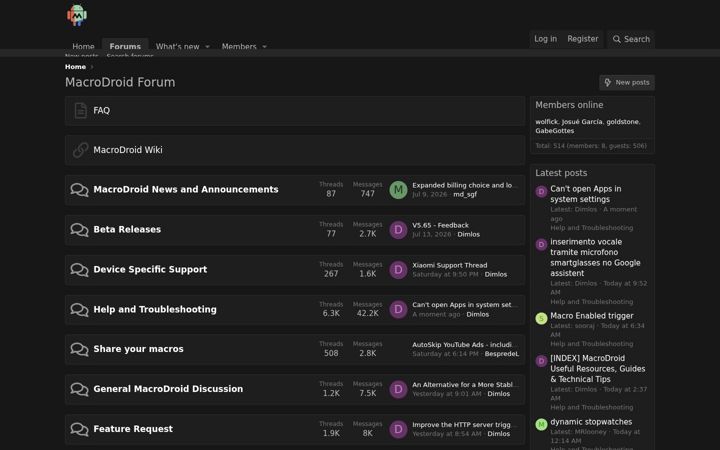Image resolution: width=720 pixels, height=450 pixels.
Task: Open the 'Xiaomi Support Thread' link
Action: 450,265
